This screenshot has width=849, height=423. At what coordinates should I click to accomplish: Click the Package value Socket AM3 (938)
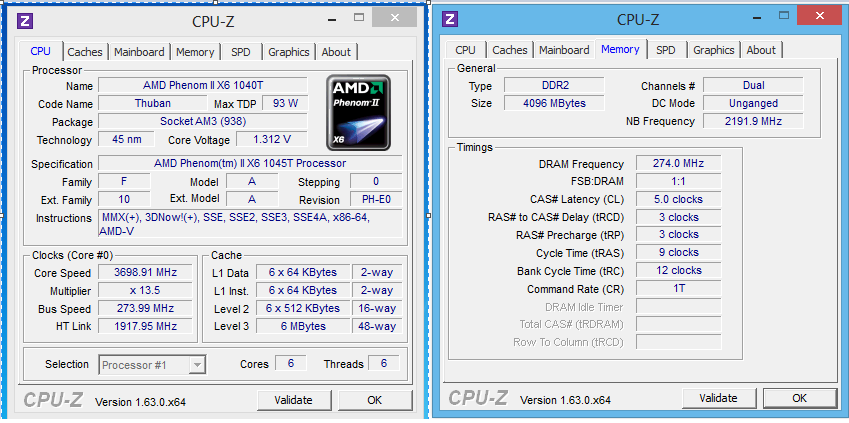coord(203,121)
